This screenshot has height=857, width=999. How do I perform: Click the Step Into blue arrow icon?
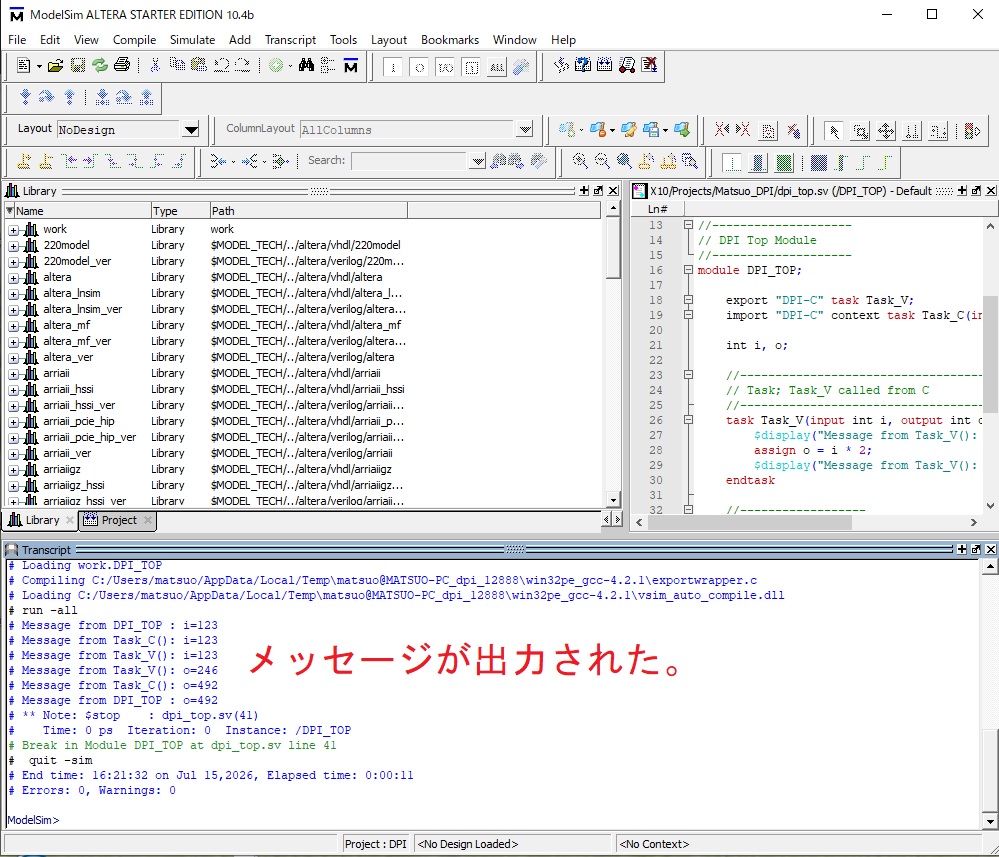pyautogui.click(x=25, y=97)
